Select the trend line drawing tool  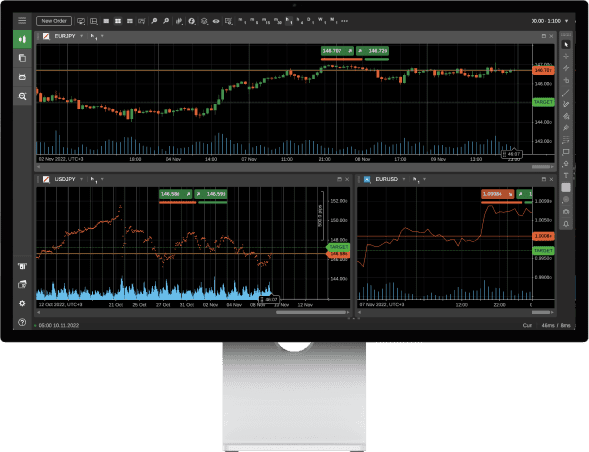pyautogui.click(x=566, y=92)
